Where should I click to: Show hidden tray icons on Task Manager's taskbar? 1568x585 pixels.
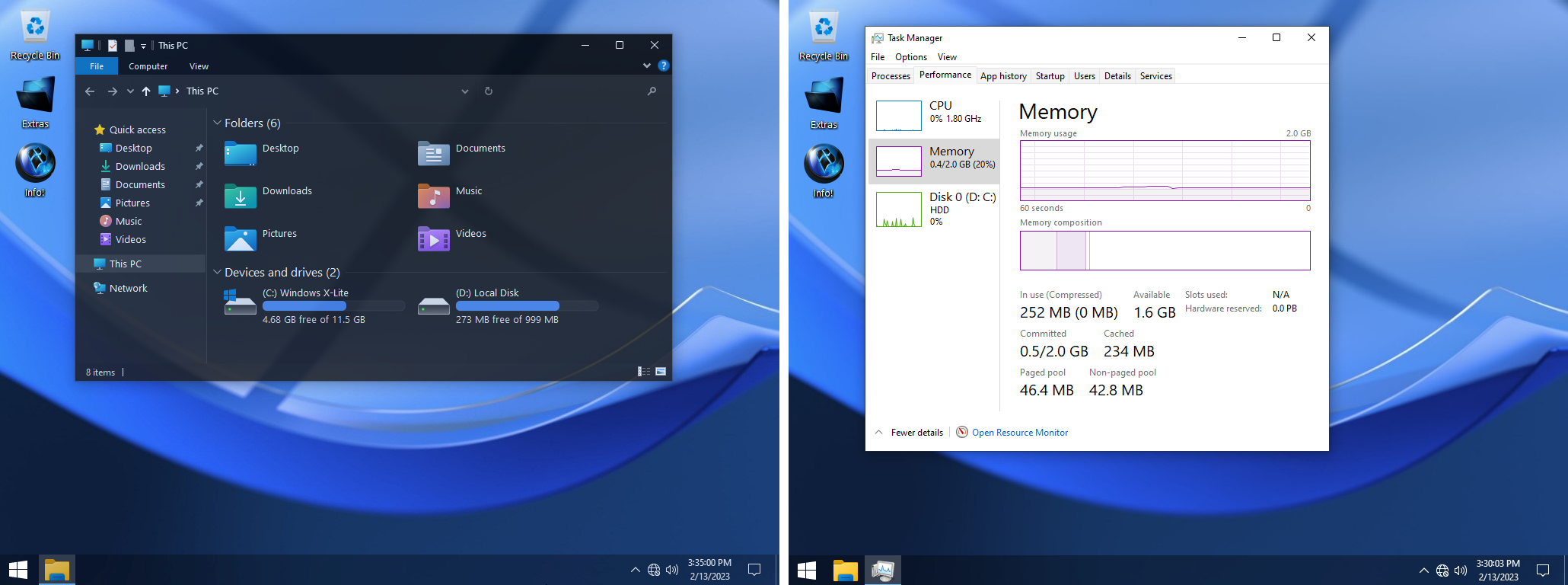[1423, 570]
